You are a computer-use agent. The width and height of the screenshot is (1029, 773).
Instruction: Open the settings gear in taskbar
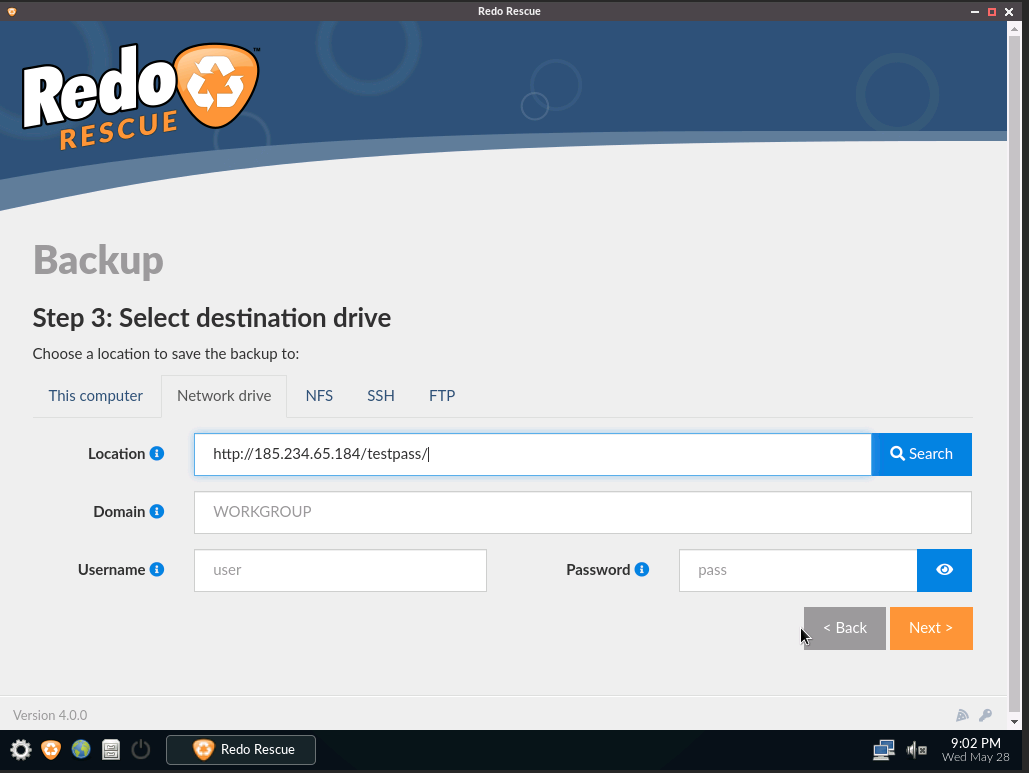click(x=20, y=749)
